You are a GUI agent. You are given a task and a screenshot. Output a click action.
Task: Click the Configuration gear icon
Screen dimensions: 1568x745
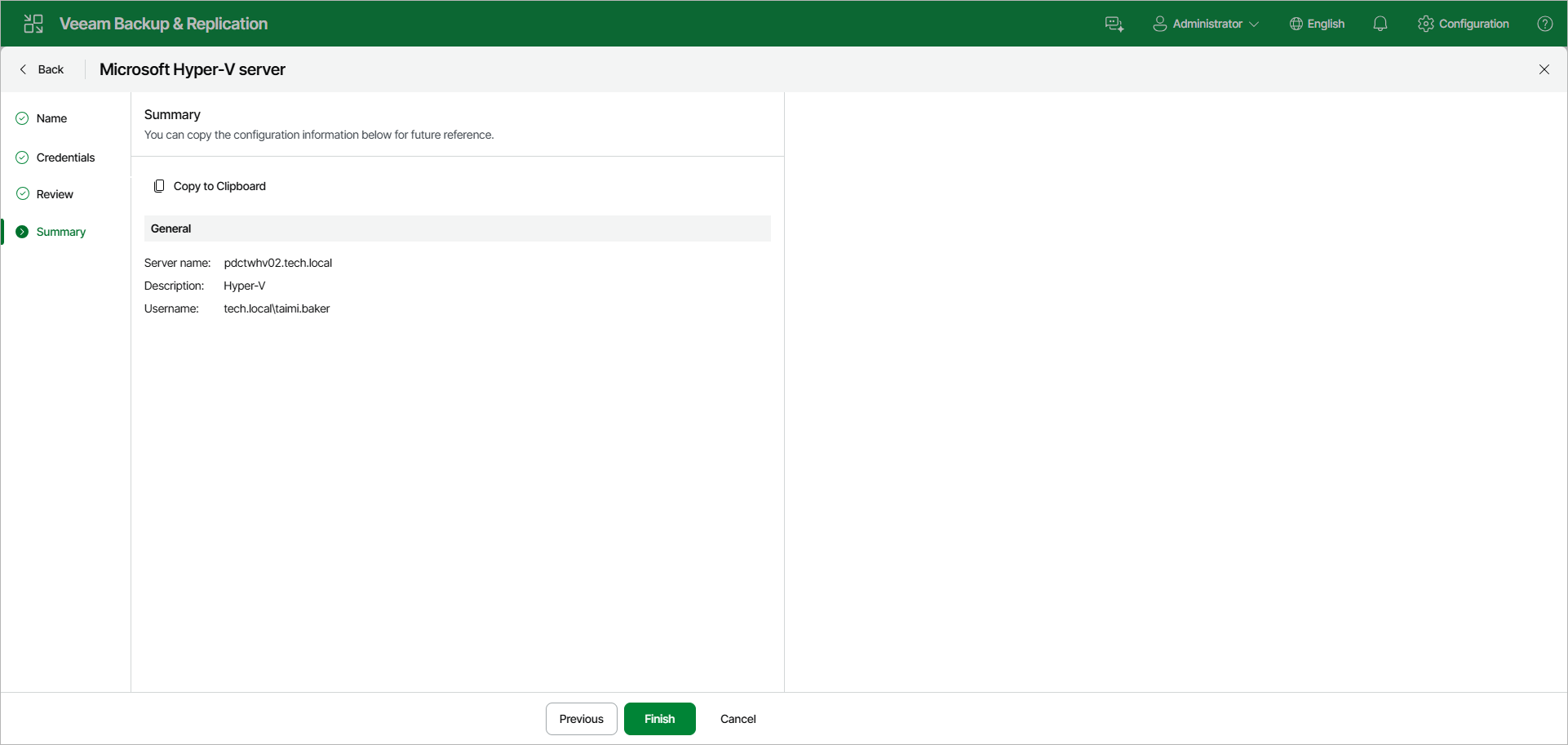pyautogui.click(x=1426, y=24)
